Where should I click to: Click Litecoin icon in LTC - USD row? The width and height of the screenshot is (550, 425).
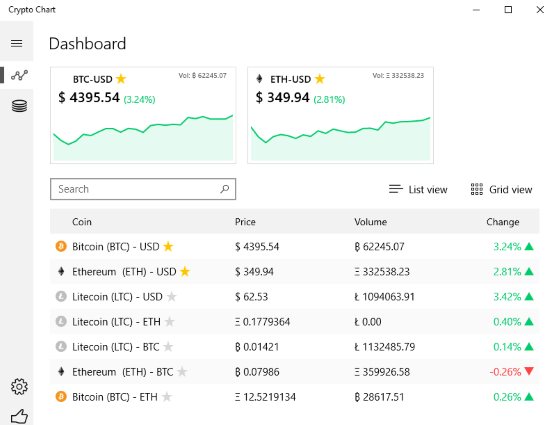(61, 297)
